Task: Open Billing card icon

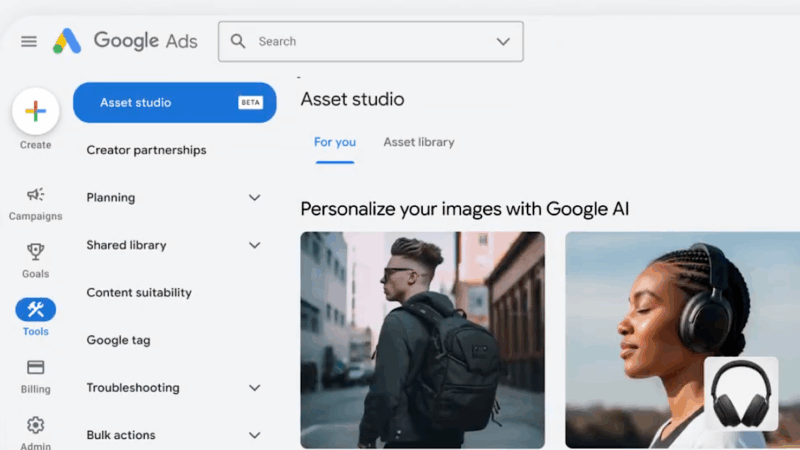Action: click(x=35, y=367)
